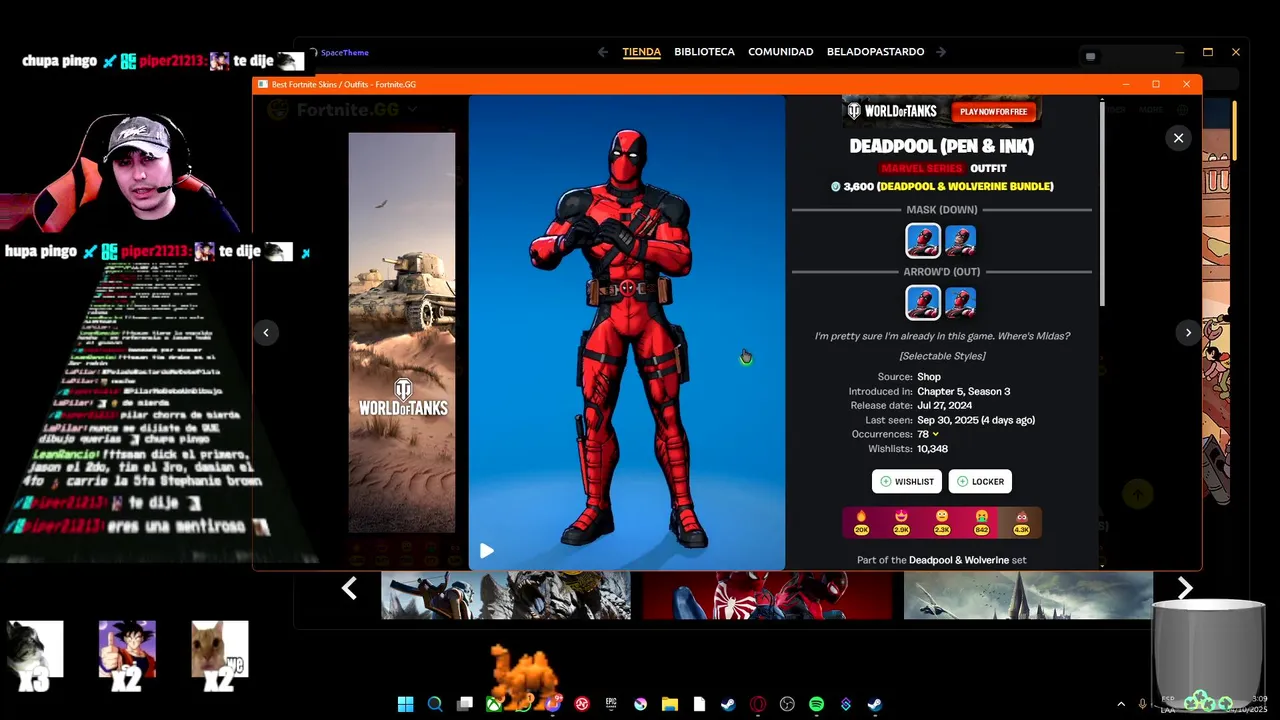This screenshot has height=720, width=1280.
Task: Open the SpaceTheme title in the Steam window
Action: click(x=345, y=53)
